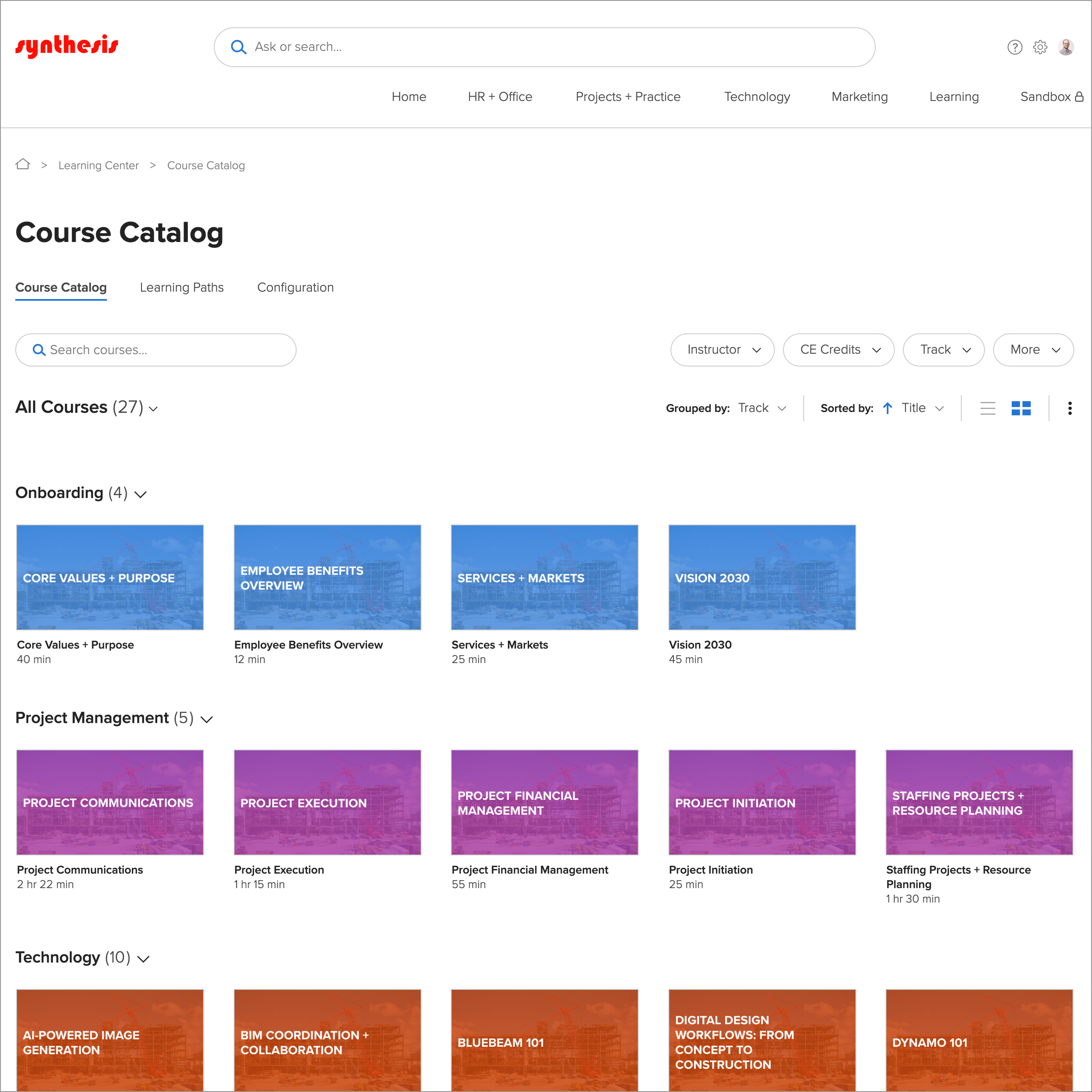Screen dimensions: 1092x1092
Task: Click the home breadcrumb icon
Action: tap(23, 165)
